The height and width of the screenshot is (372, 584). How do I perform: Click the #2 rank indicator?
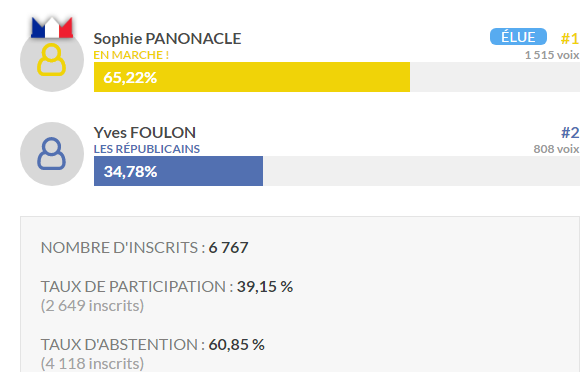(x=570, y=133)
